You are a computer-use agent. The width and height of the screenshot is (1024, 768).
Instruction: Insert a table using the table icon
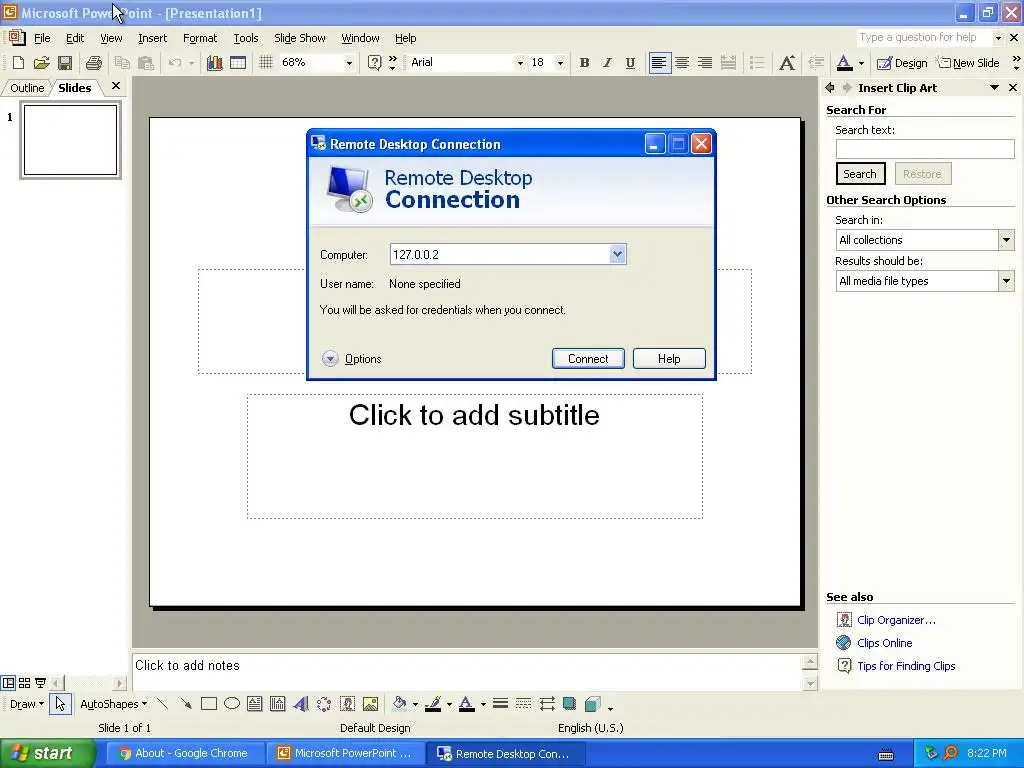click(x=238, y=63)
